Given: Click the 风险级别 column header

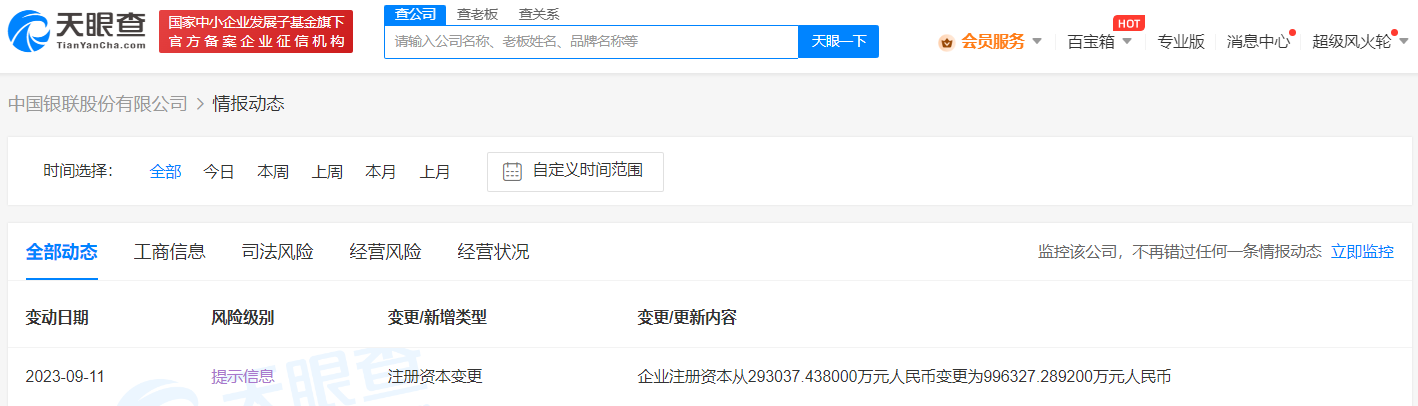Looking at the screenshot, I should [243, 318].
